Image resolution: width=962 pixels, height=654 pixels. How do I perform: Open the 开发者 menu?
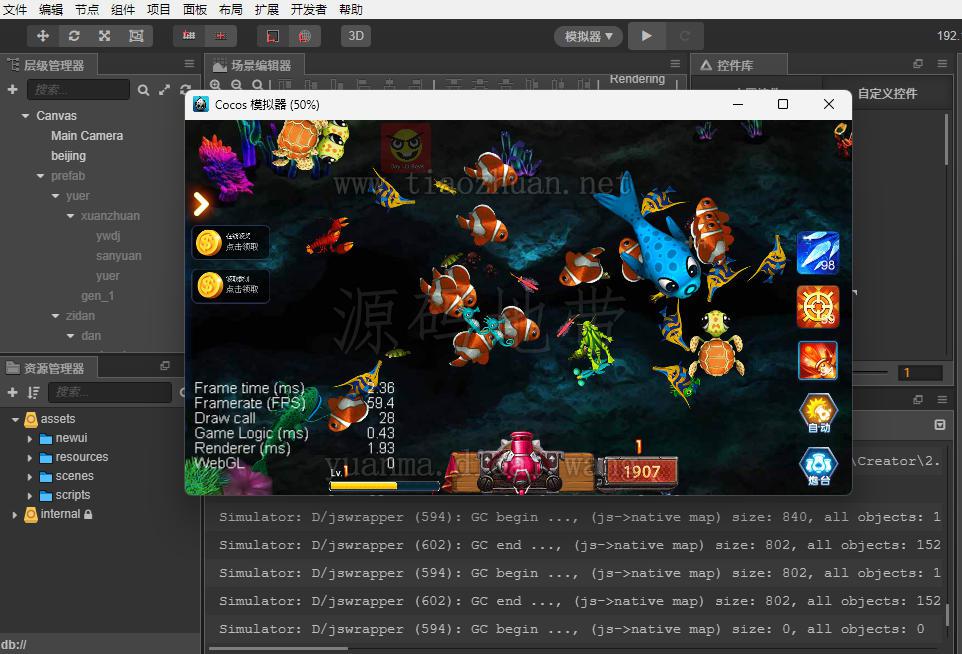[x=309, y=10]
